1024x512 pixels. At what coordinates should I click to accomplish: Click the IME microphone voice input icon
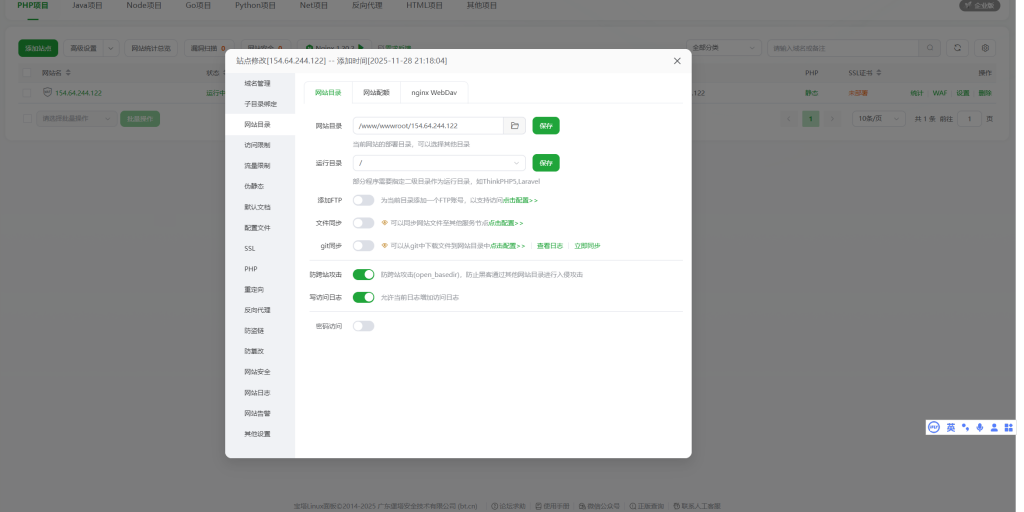coord(980,427)
